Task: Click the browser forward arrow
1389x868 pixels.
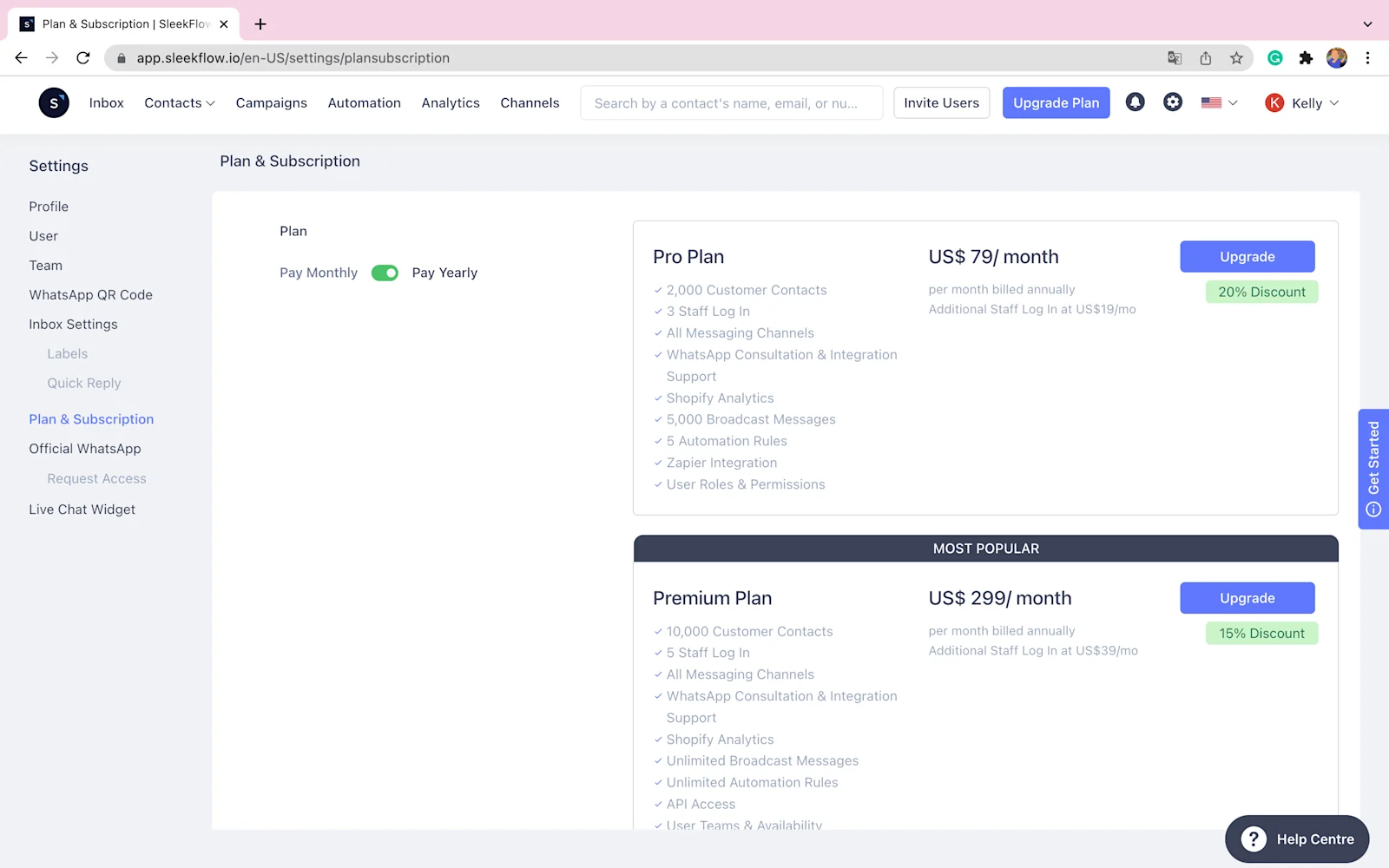Action: [52, 58]
